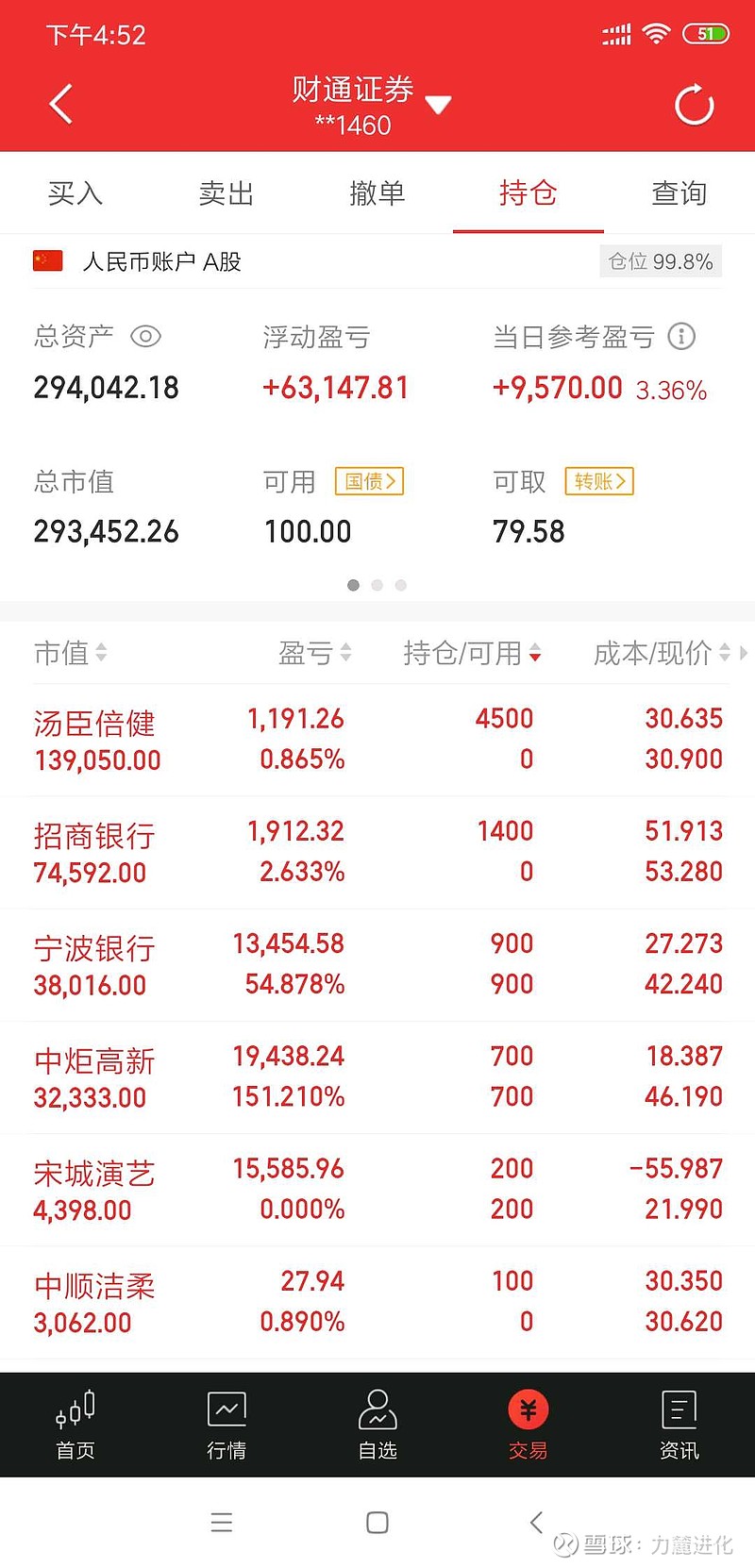755x1568 pixels.
Task: Expand 财通证券 account dropdown
Action: 438,105
